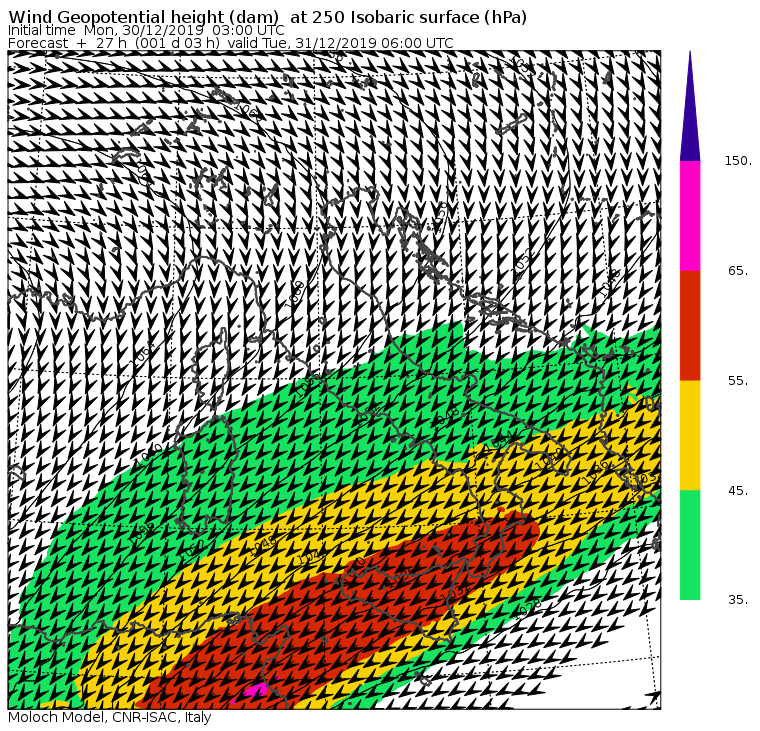Click the legend value 65.
This screenshot has width=760, height=731.
pyautogui.click(x=738, y=270)
